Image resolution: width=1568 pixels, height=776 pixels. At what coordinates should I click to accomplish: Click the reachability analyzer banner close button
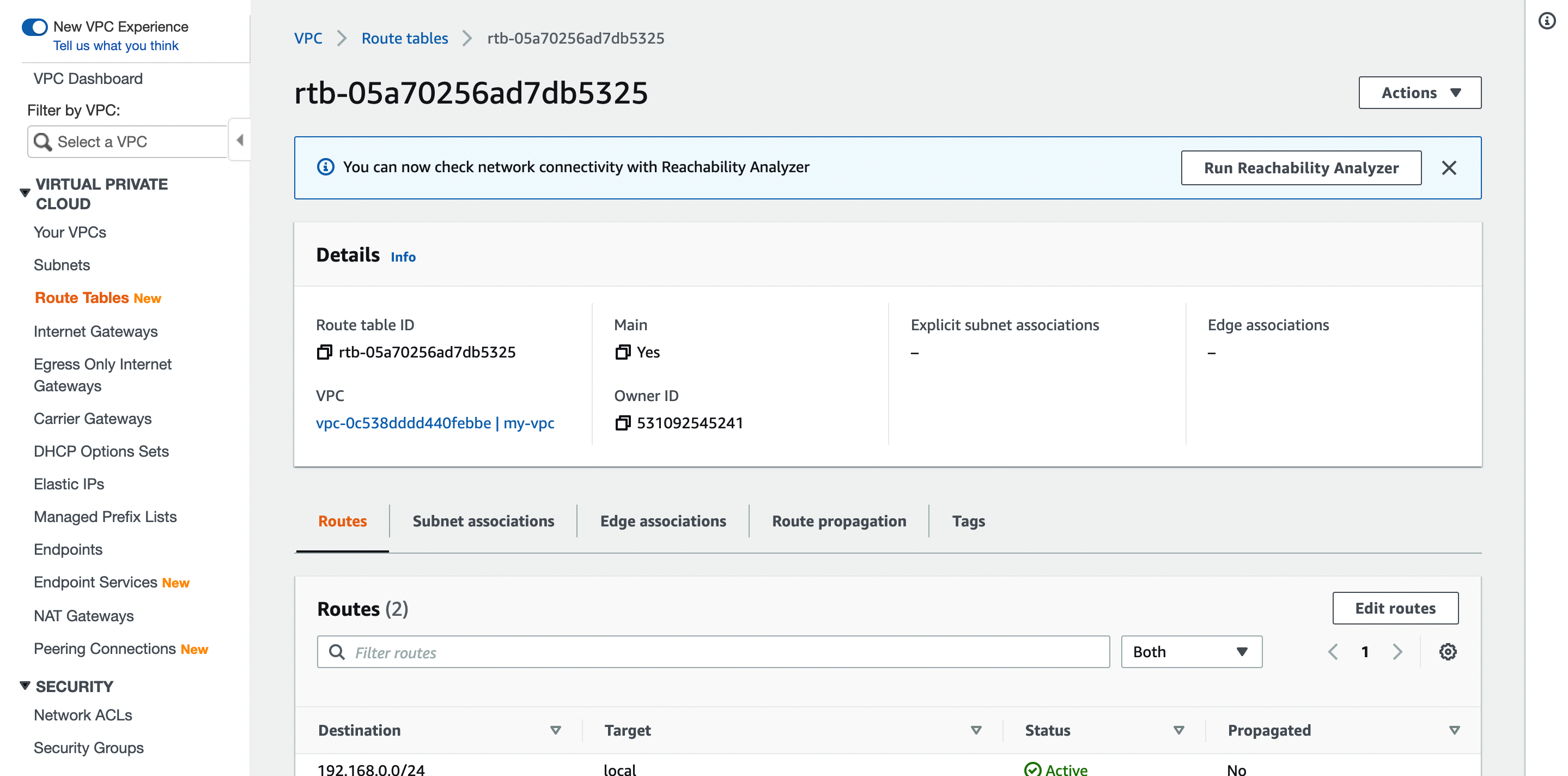pyautogui.click(x=1448, y=167)
